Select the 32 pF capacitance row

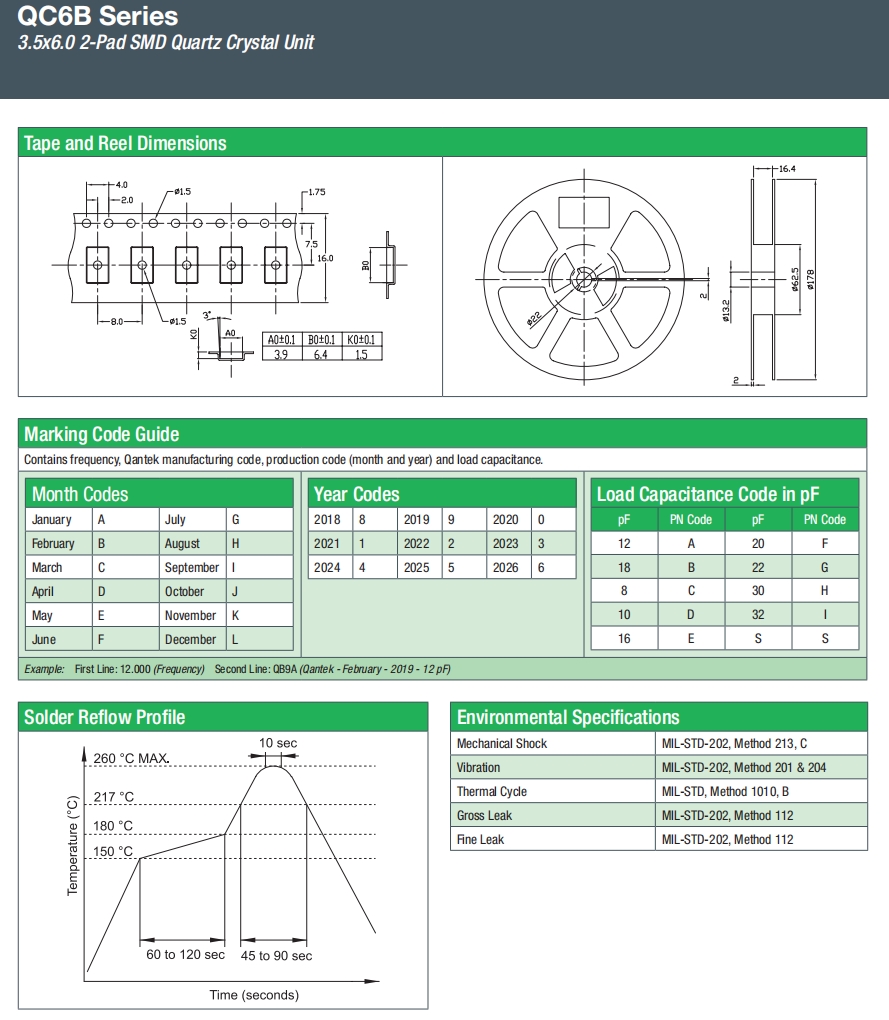(x=791, y=615)
